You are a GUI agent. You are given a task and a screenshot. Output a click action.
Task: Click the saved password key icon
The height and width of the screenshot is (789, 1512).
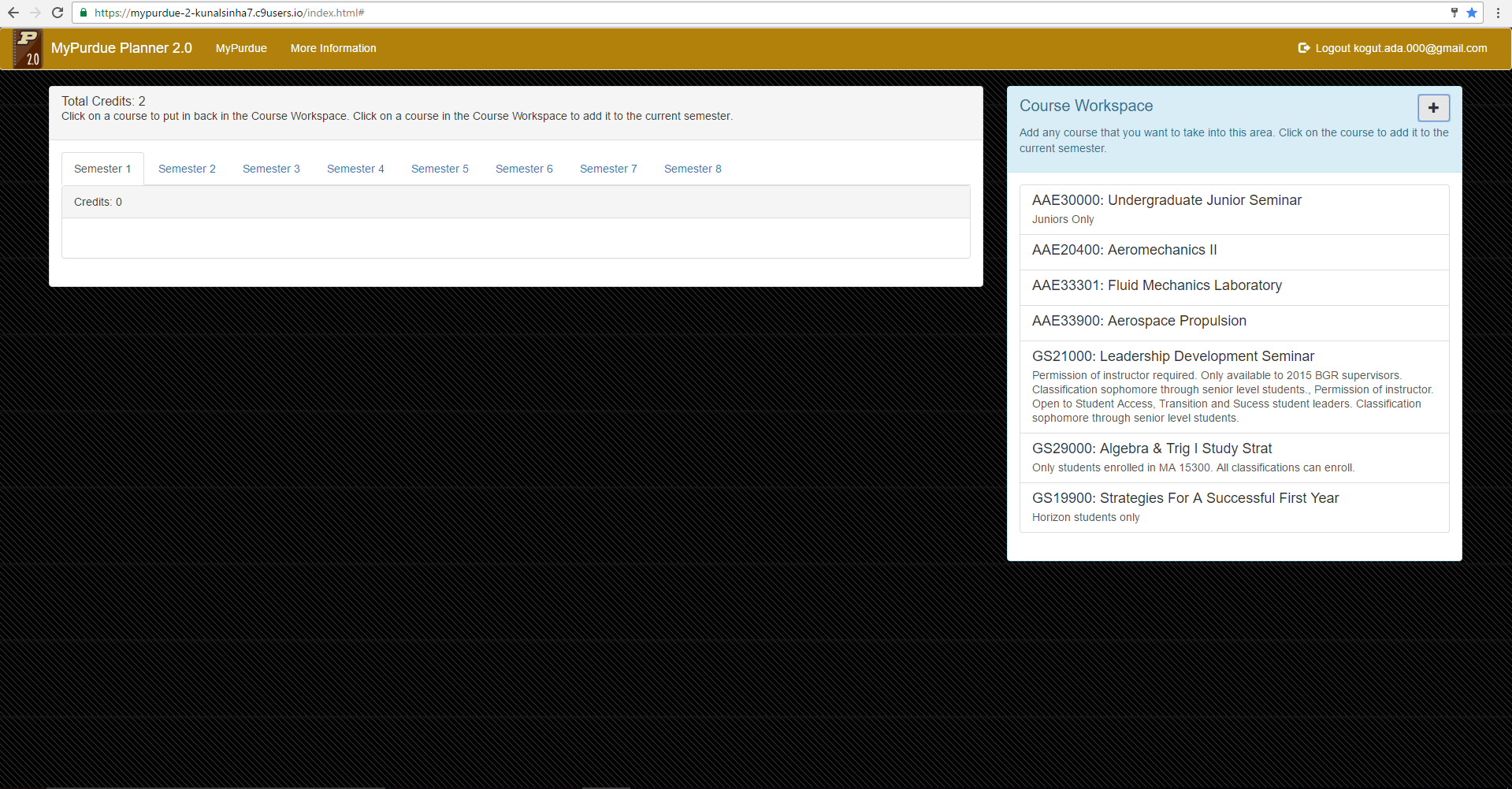1454,13
